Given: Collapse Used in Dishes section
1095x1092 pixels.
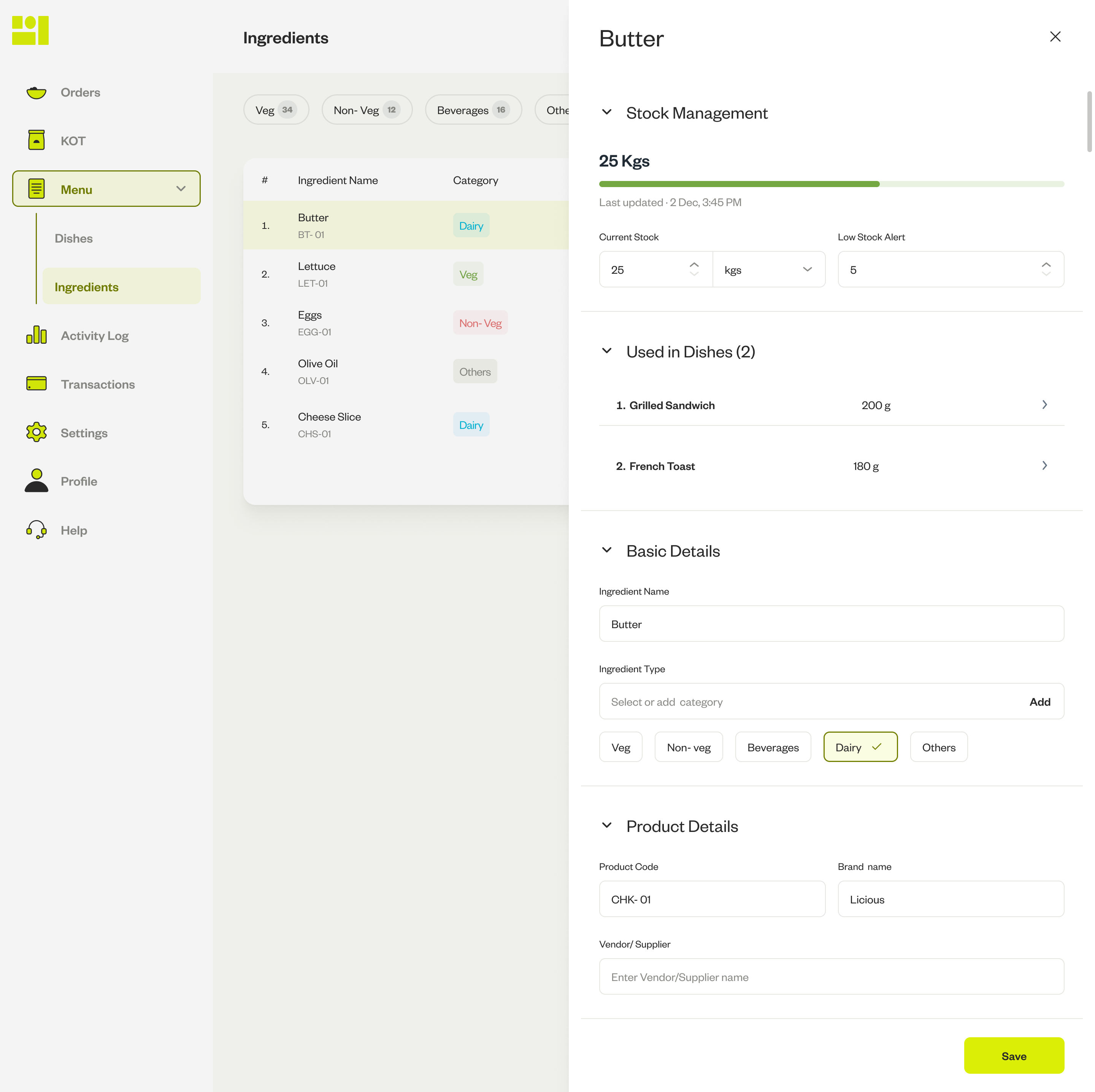Looking at the screenshot, I should (606, 351).
